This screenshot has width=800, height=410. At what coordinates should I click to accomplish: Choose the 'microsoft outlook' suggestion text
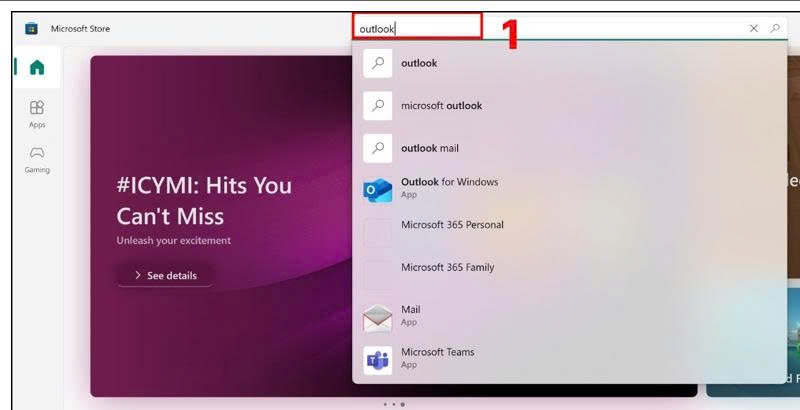pos(441,106)
